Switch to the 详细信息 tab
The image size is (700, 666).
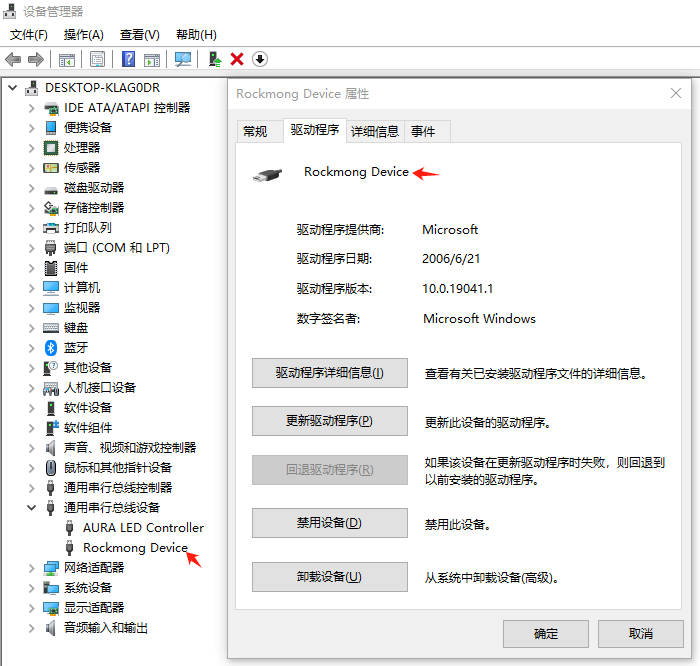click(375, 131)
